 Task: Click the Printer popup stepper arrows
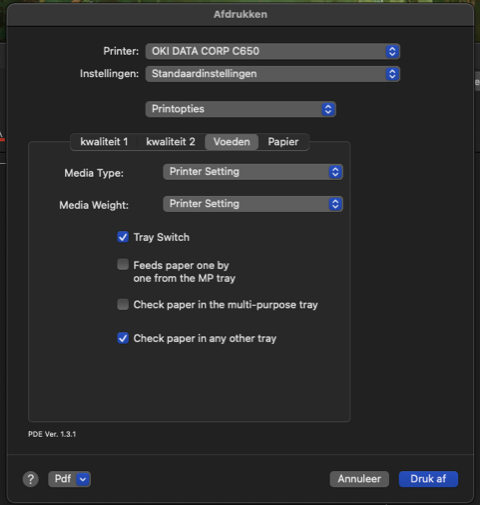[392, 51]
